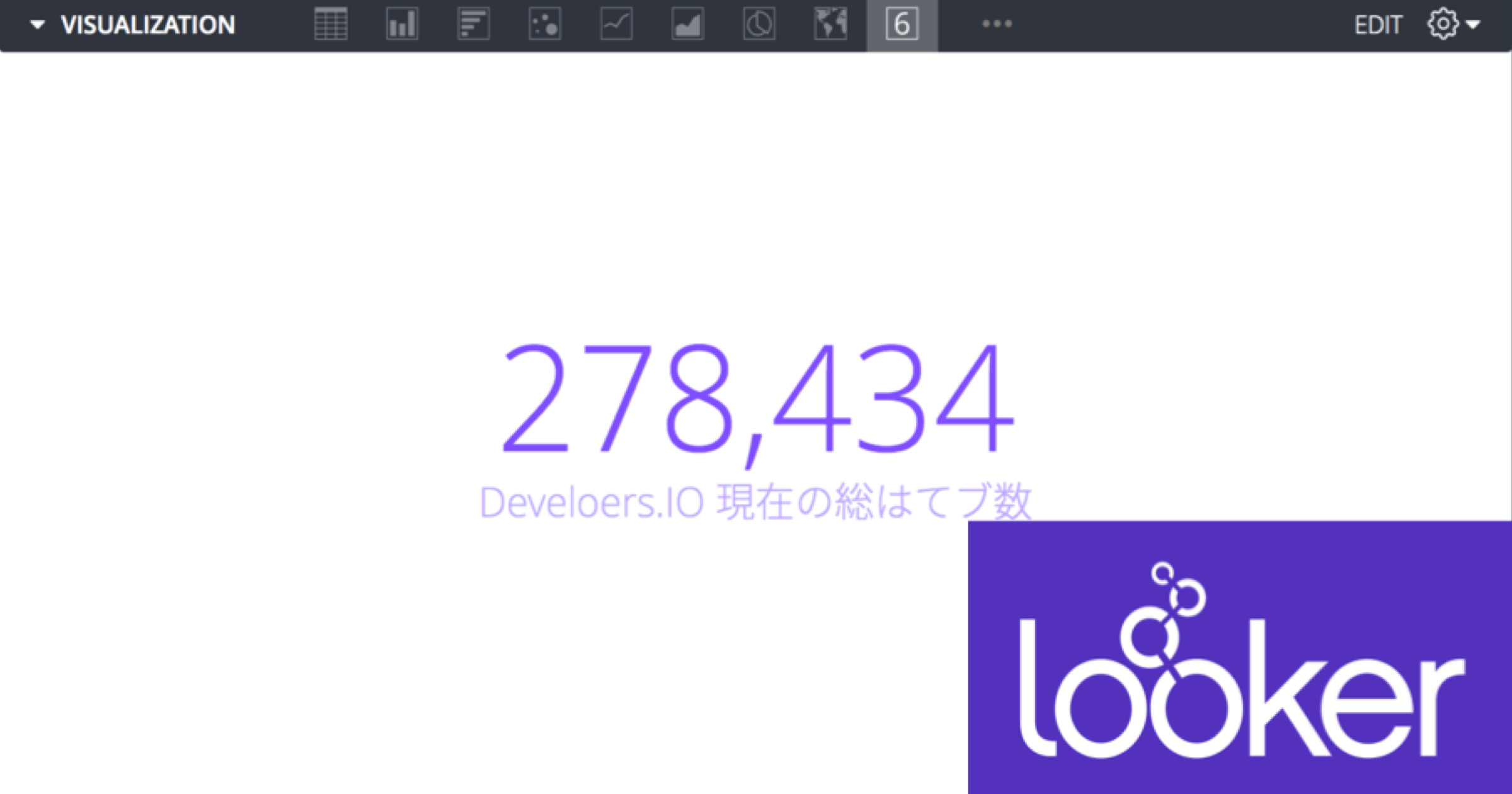Select the Bar chart visualization icon

[x=473, y=25]
